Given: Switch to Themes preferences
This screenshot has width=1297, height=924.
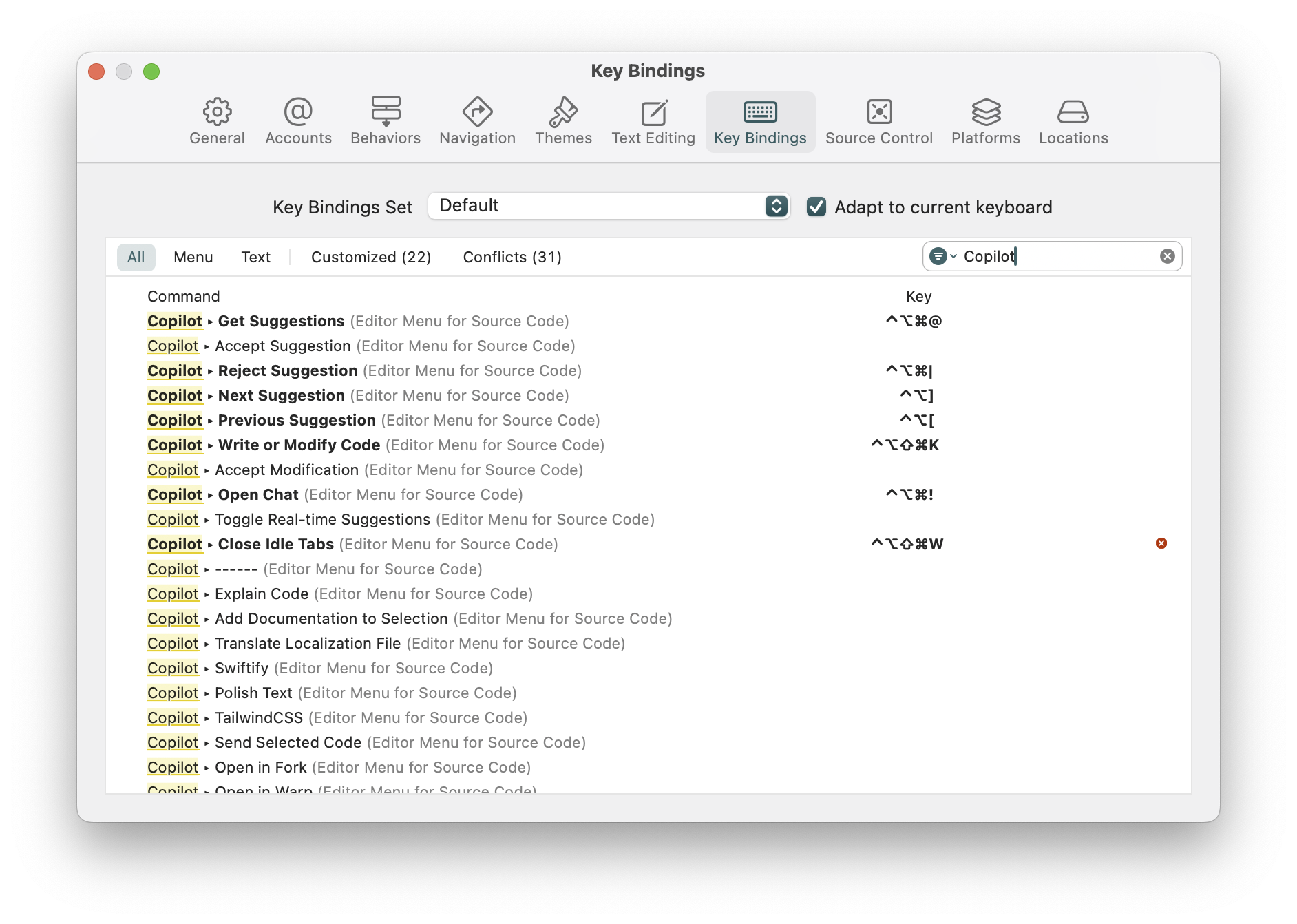Looking at the screenshot, I should 563,121.
